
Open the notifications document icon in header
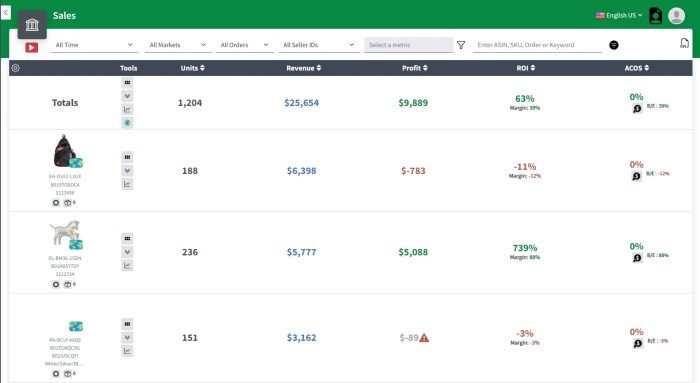[655, 16]
